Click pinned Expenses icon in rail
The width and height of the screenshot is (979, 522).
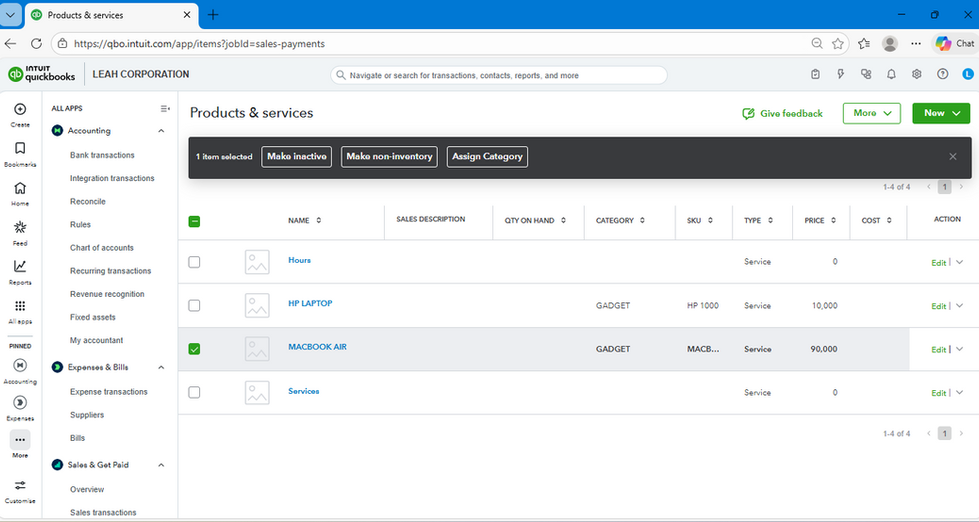pos(20,403)
